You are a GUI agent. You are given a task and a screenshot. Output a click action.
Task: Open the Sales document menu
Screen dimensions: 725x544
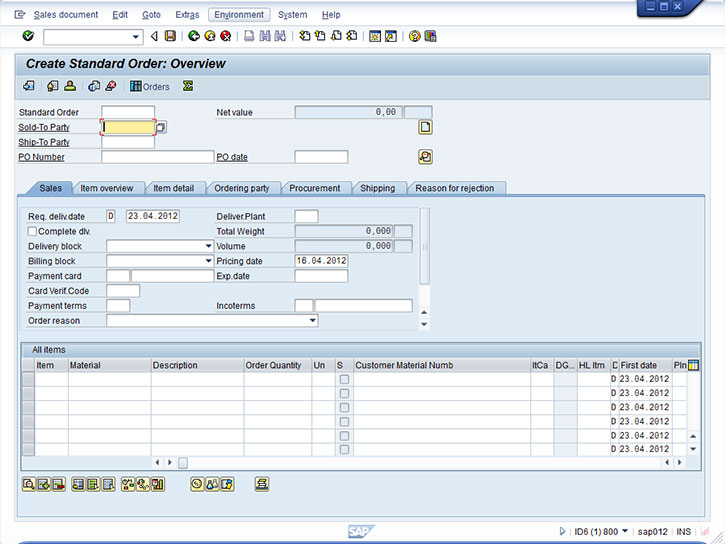[66, 15]
